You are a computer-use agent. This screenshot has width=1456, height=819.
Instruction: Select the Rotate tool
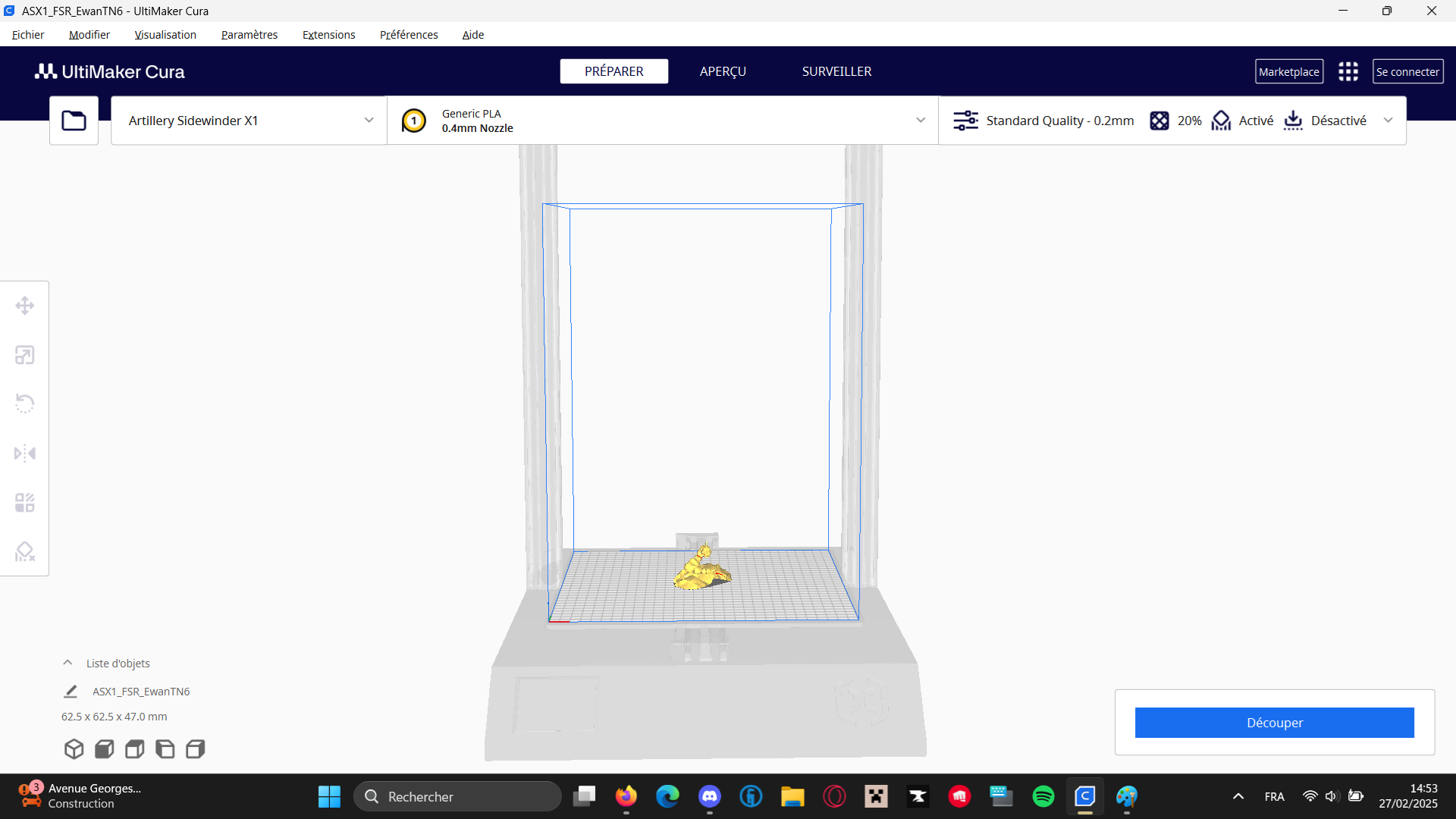(24, 403)
